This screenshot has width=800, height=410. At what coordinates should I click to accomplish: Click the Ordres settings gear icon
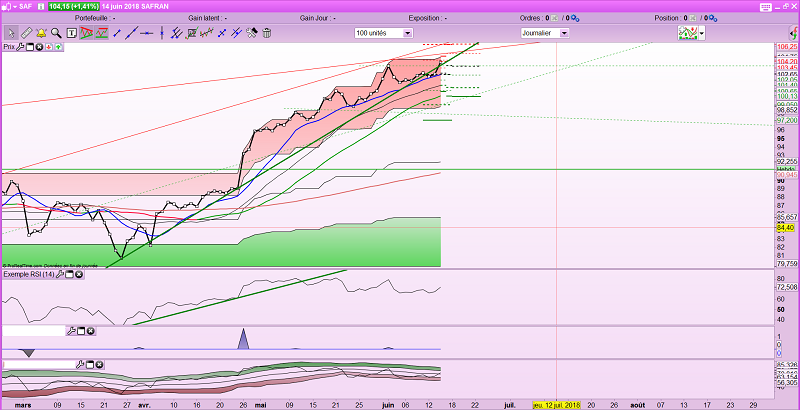(576, 18)
